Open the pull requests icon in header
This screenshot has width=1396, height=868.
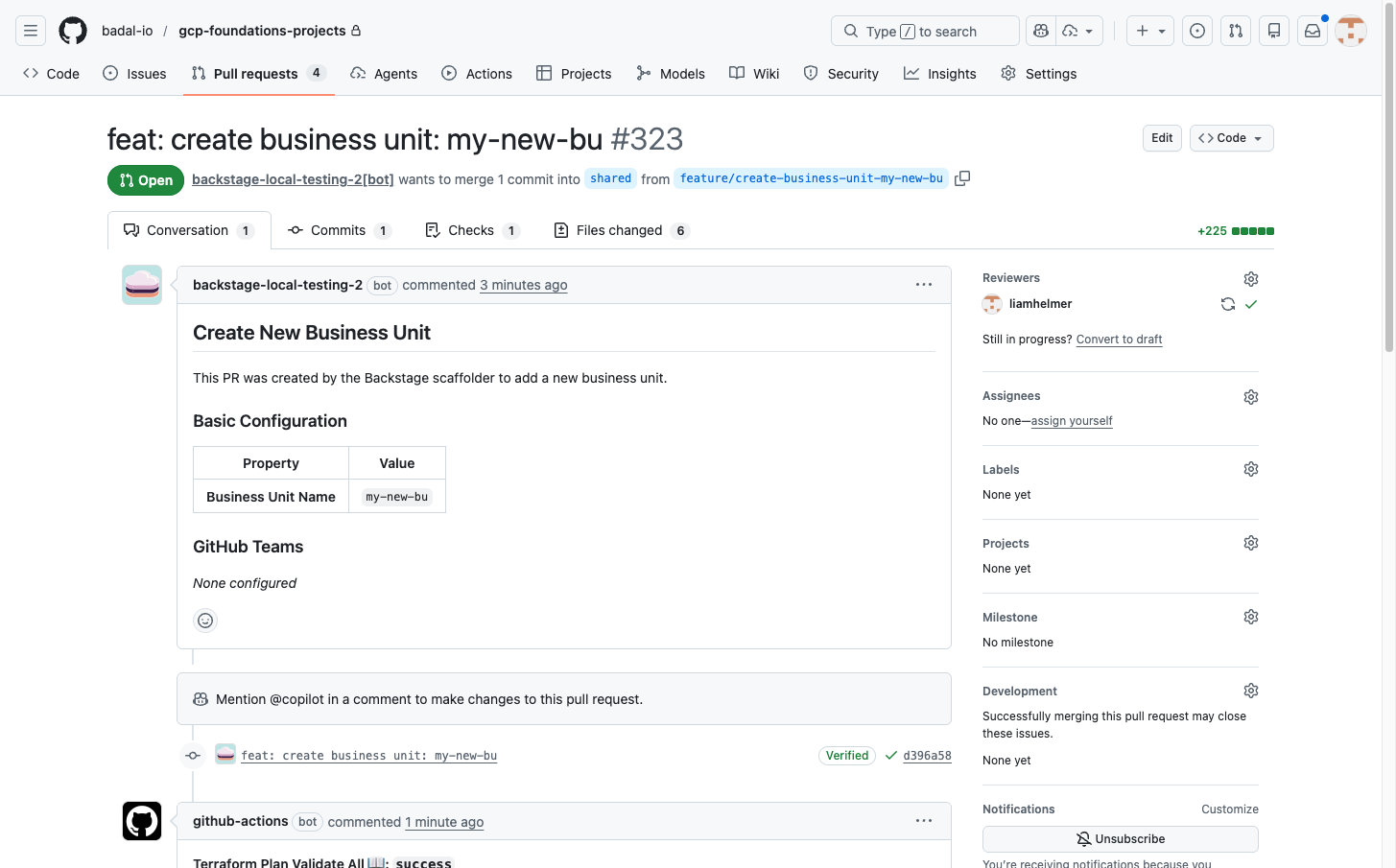point(1236,31)
